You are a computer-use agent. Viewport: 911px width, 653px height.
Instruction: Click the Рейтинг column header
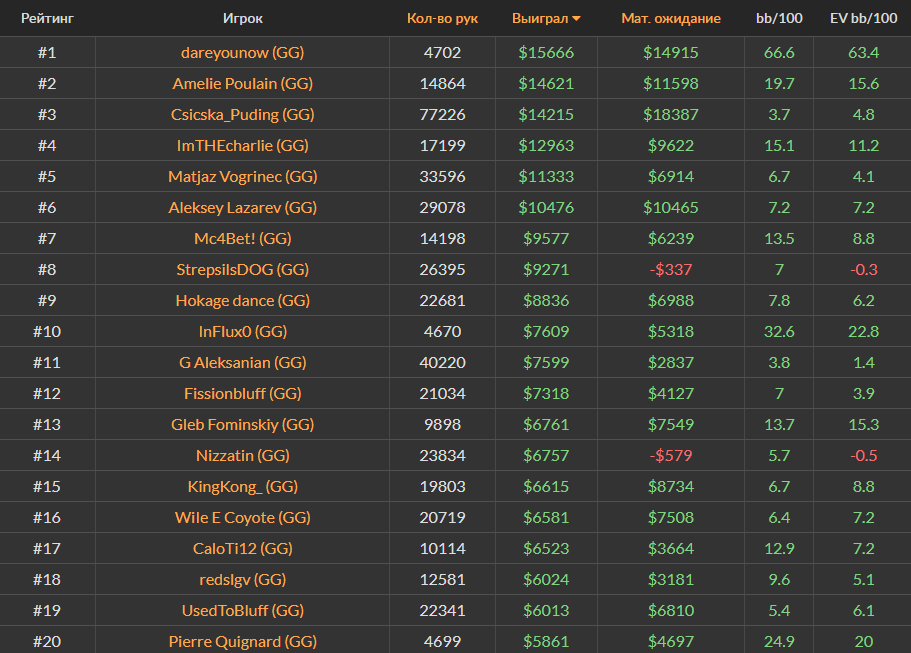[x=47, y=18]
